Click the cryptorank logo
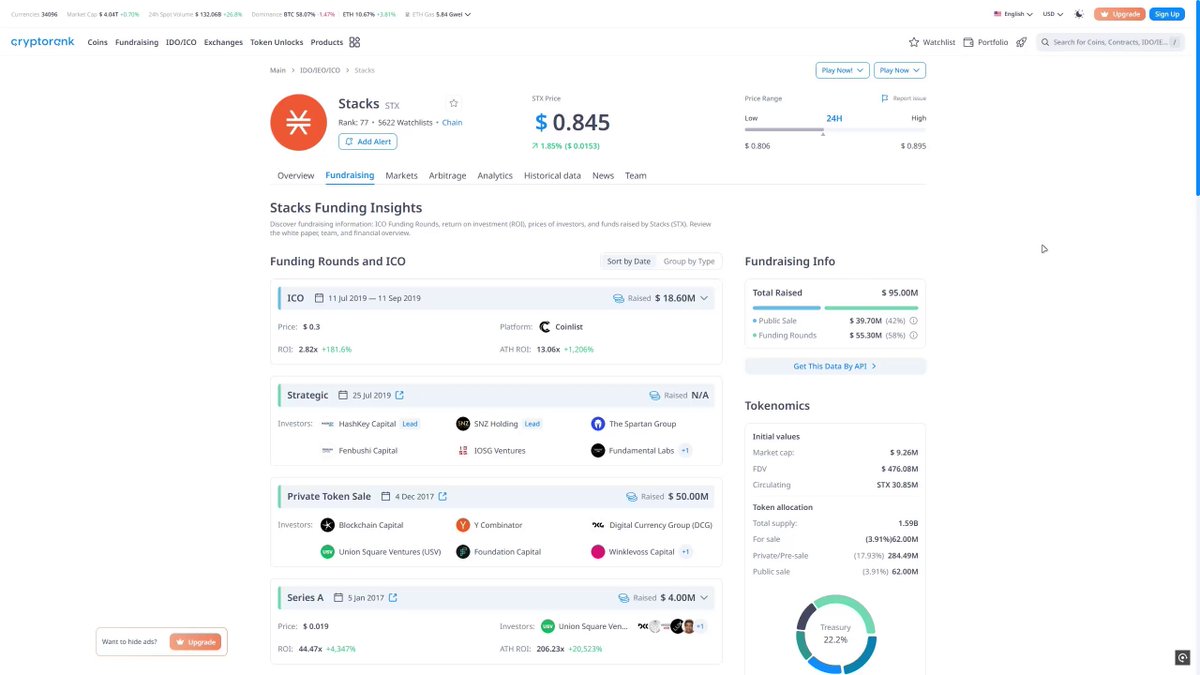Image resolution: width=1200 pixels, height=675 pixels. tap(43, 42)
